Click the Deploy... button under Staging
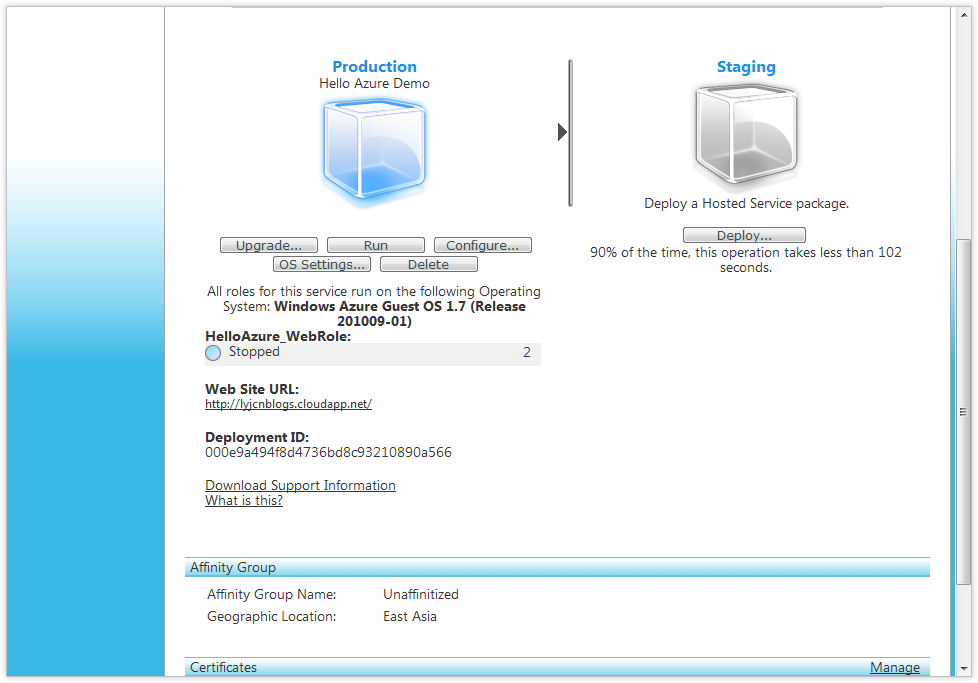This screenshot has height=683, width=978. click(744, 235)
